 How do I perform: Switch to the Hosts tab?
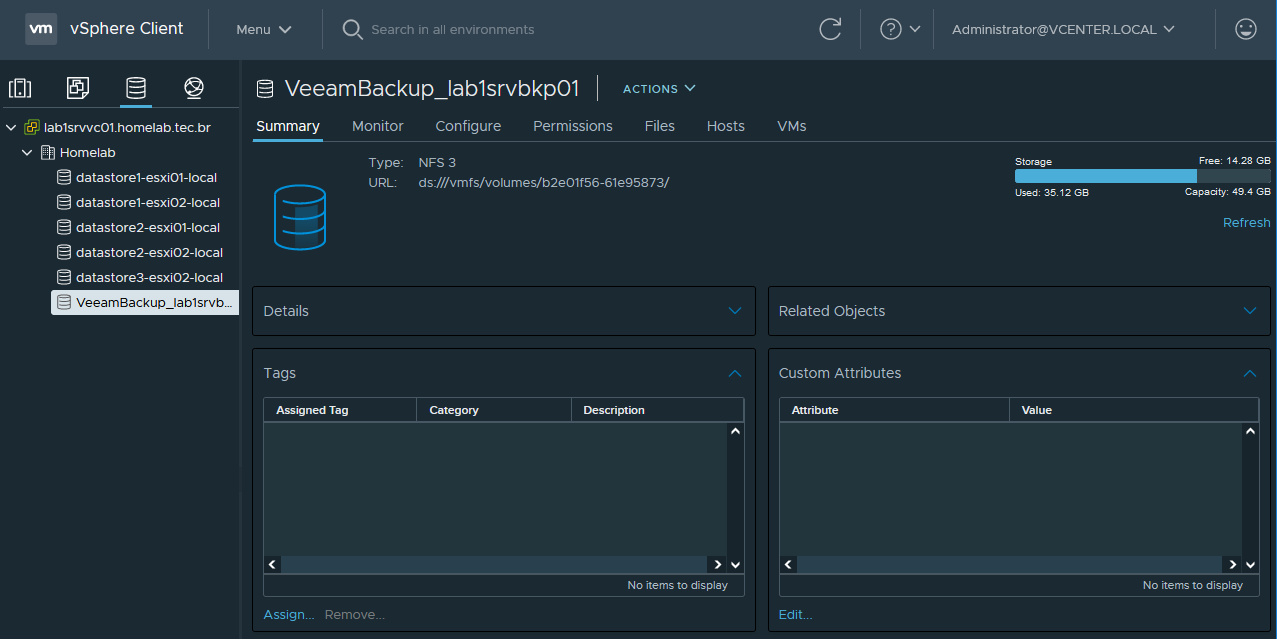pyautogui.click(x=726, y=126)
